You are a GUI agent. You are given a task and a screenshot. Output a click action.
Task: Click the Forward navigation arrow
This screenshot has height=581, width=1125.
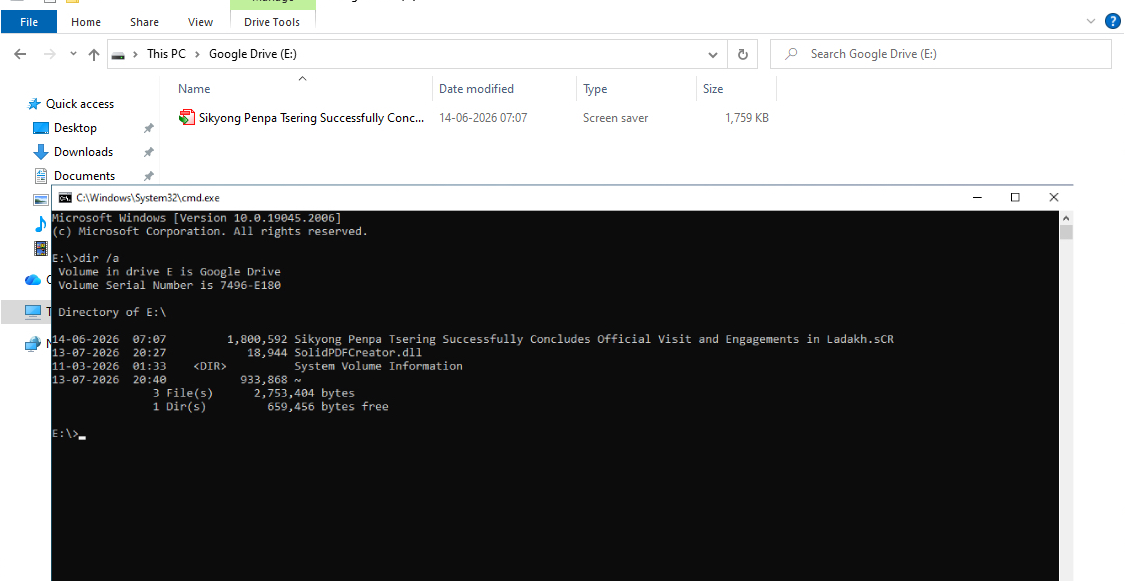click(x=50, y=54)
